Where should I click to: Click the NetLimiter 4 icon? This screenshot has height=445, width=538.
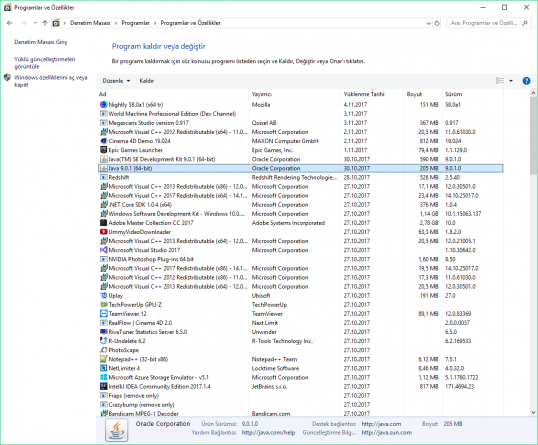[x=103, y=368]
